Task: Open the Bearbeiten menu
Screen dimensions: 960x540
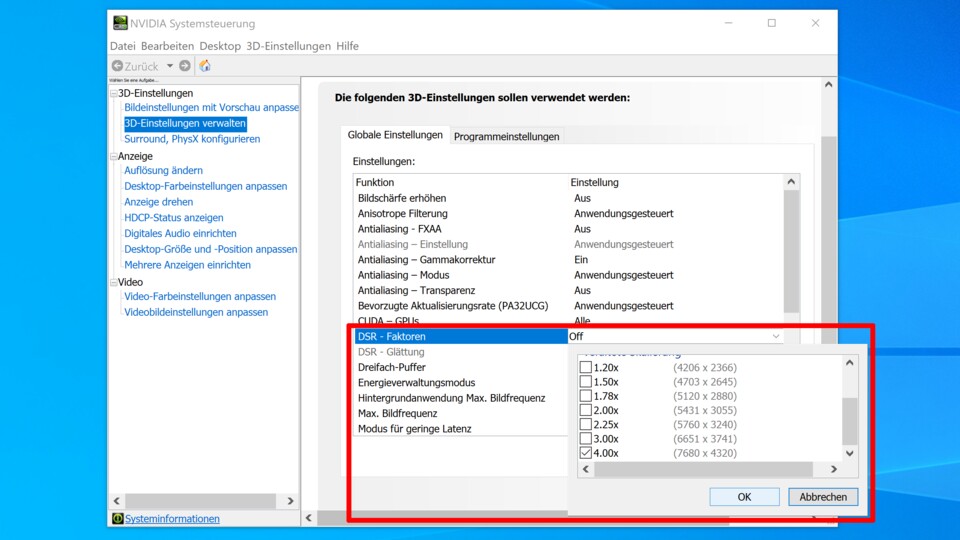Action: click(x=167, y=46)
